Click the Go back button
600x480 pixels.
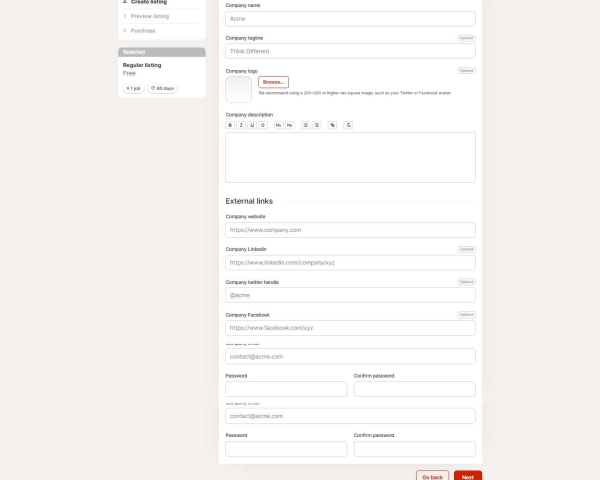click(x=432, y=477)
